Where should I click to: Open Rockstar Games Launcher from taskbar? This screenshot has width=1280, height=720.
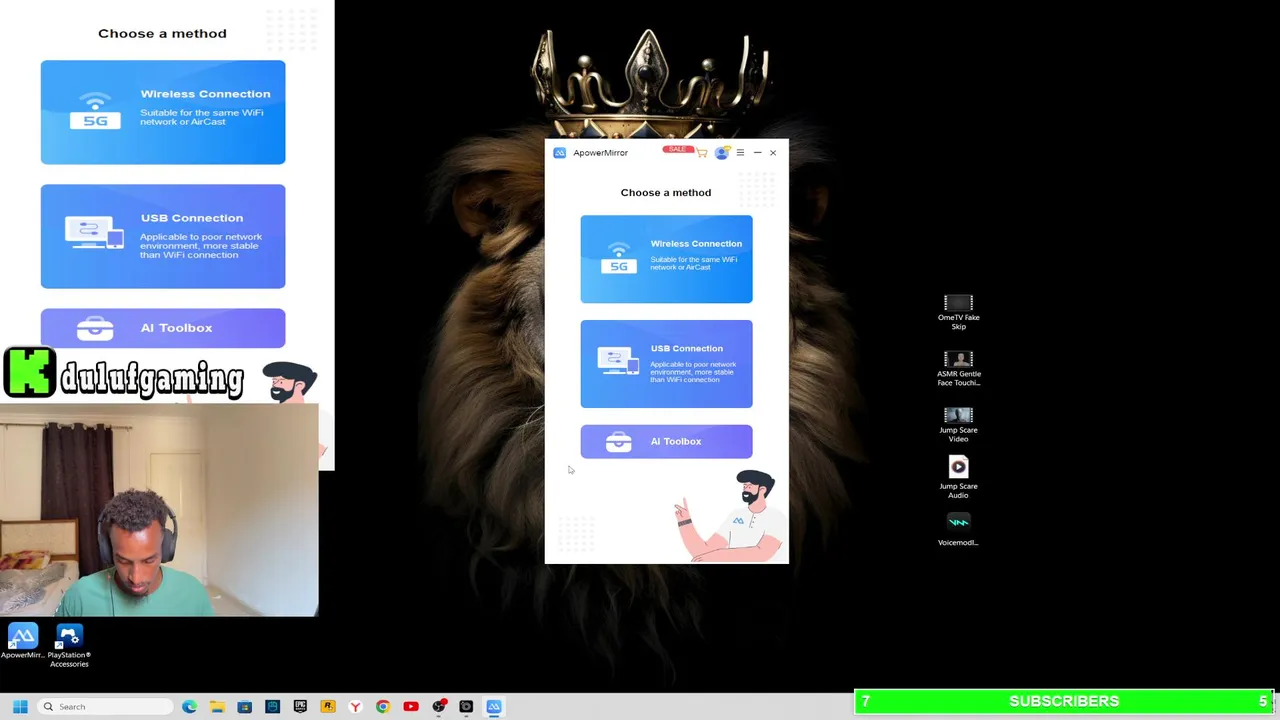coord(327,707)
